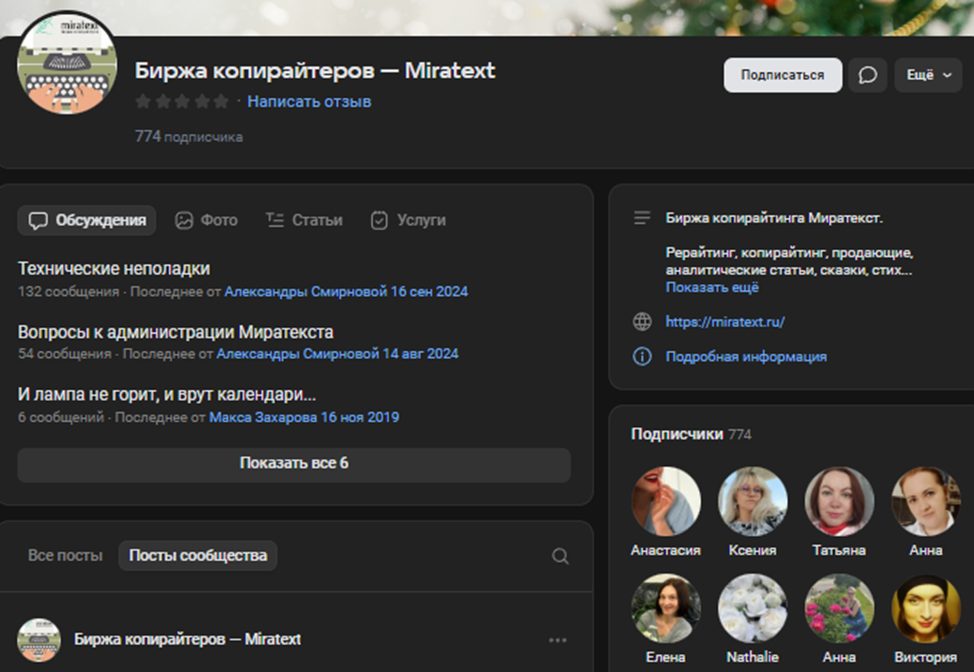Open subscriber Татьяна's avatar

coord(839,501)
